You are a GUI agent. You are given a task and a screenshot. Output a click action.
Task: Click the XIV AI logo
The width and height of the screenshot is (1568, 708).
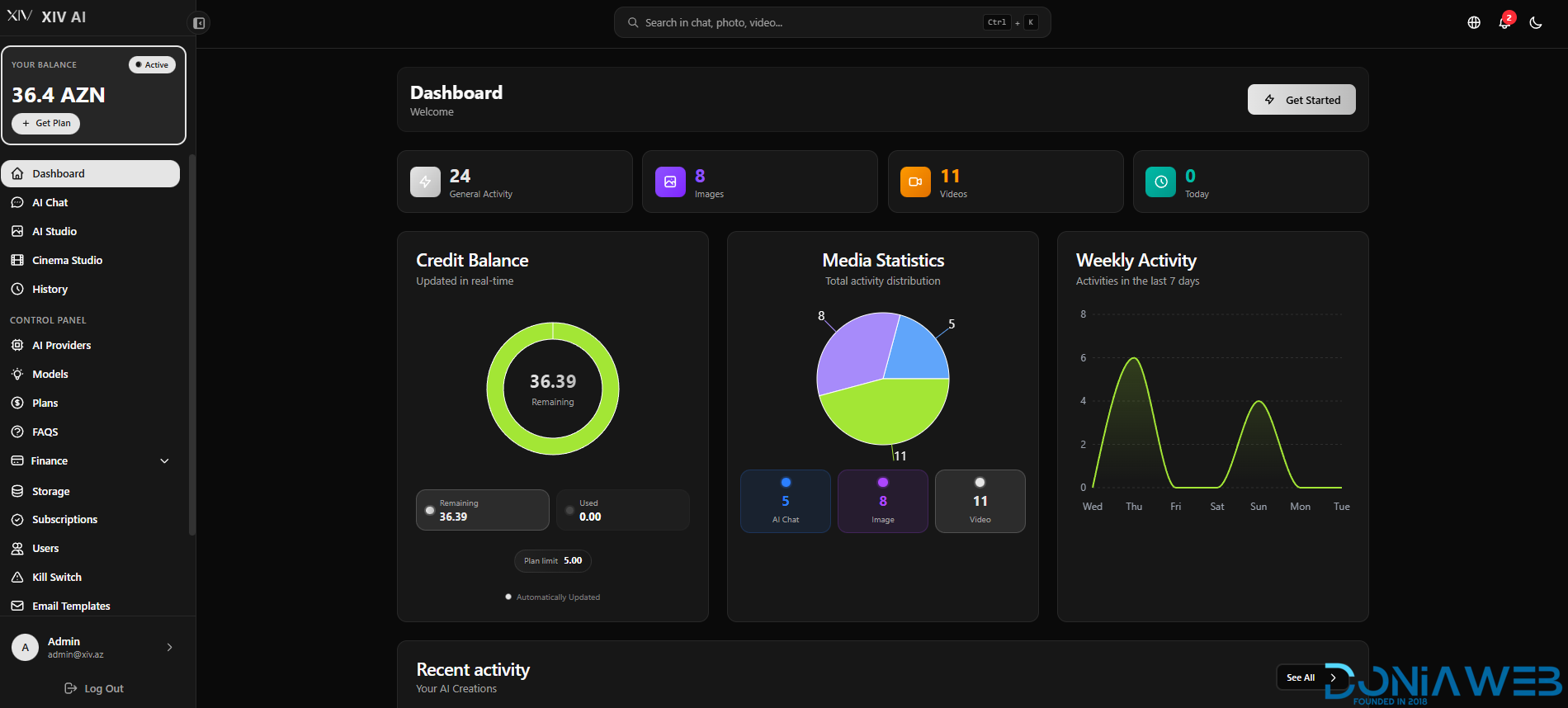(46, 17)
